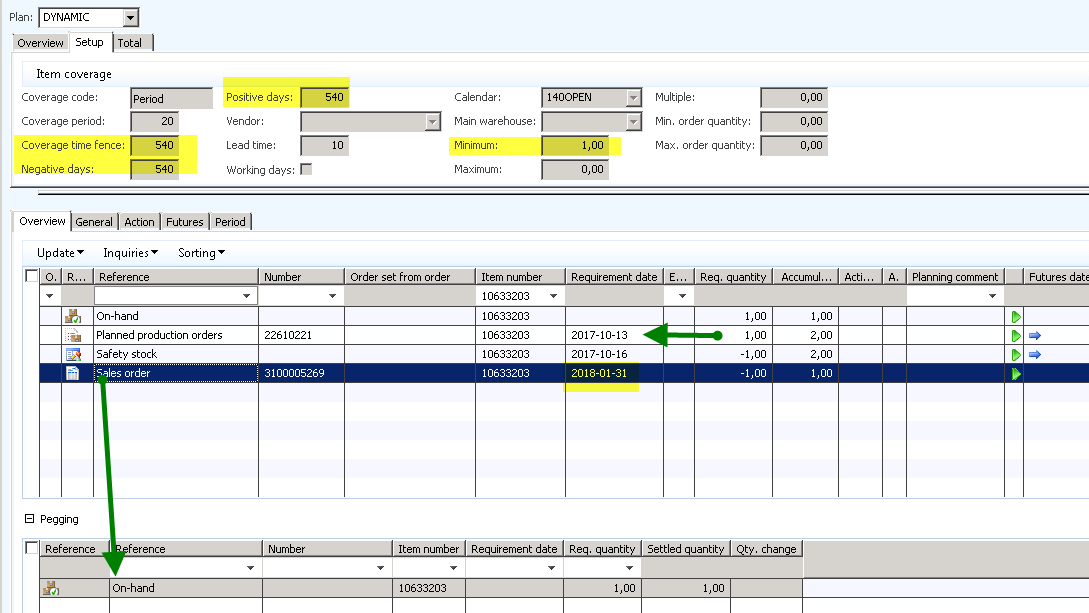Open the Action tab
The width and height of the screenshot is (1089, 613).
tap(140, 222)
